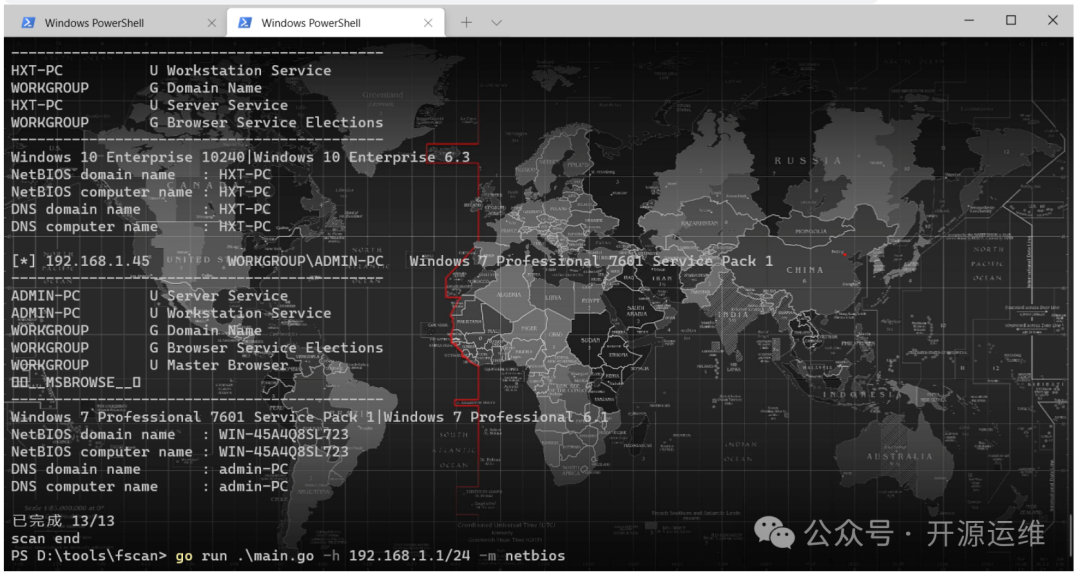Click 'NetBIOS computer name : HXT-PC' line
The height and width of the screenshot is (577, 1080).
(x=141, y=191)
